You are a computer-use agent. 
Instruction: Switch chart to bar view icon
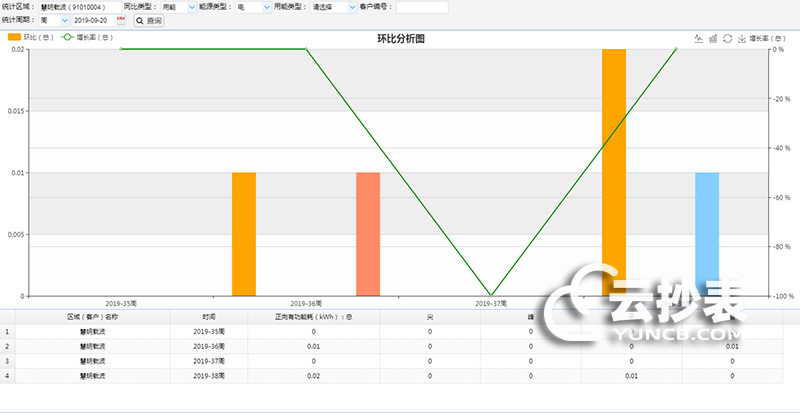pos(712,38)
